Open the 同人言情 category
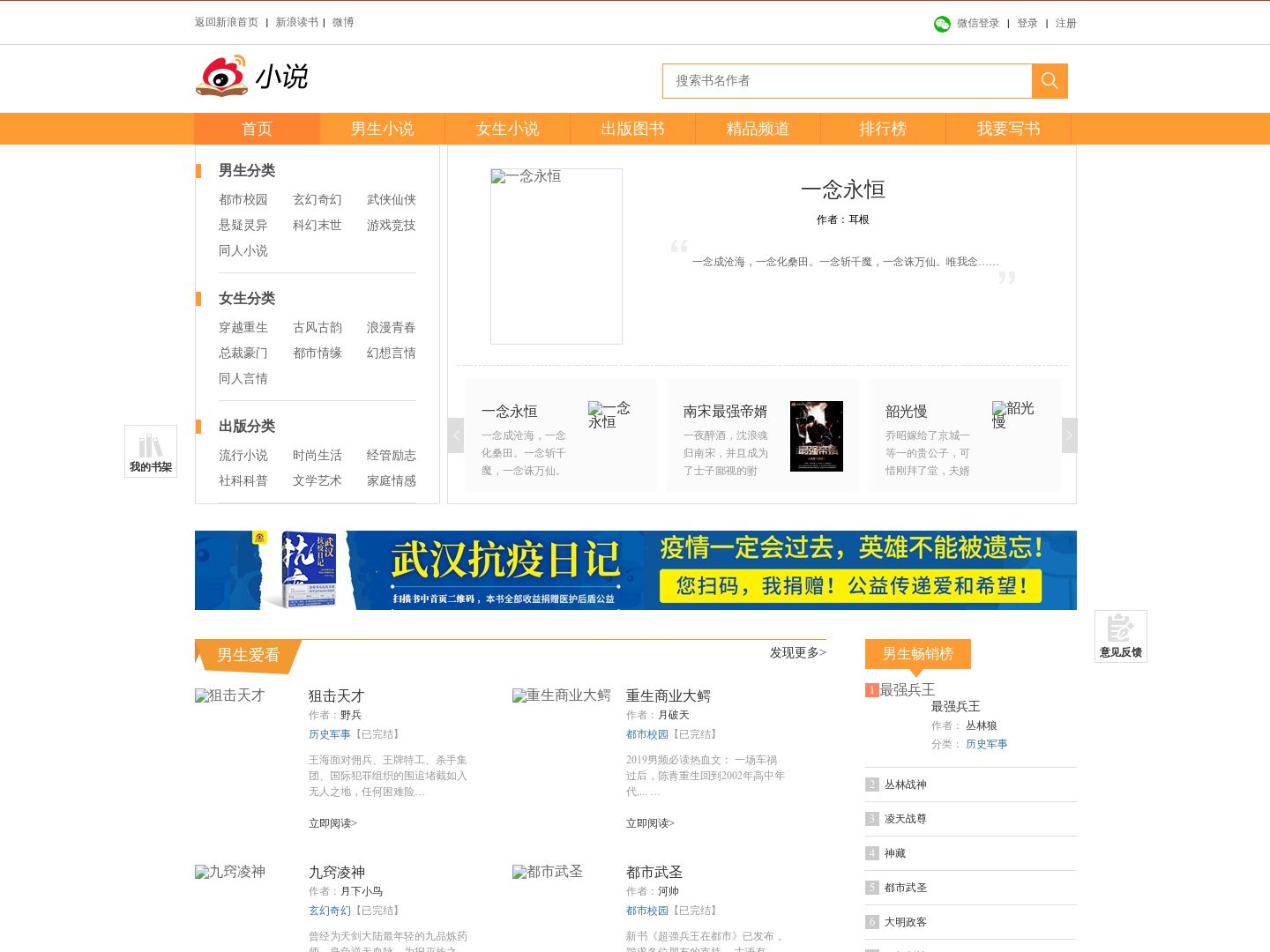The width and height of the screenshot is (1270, 952). 243,379
